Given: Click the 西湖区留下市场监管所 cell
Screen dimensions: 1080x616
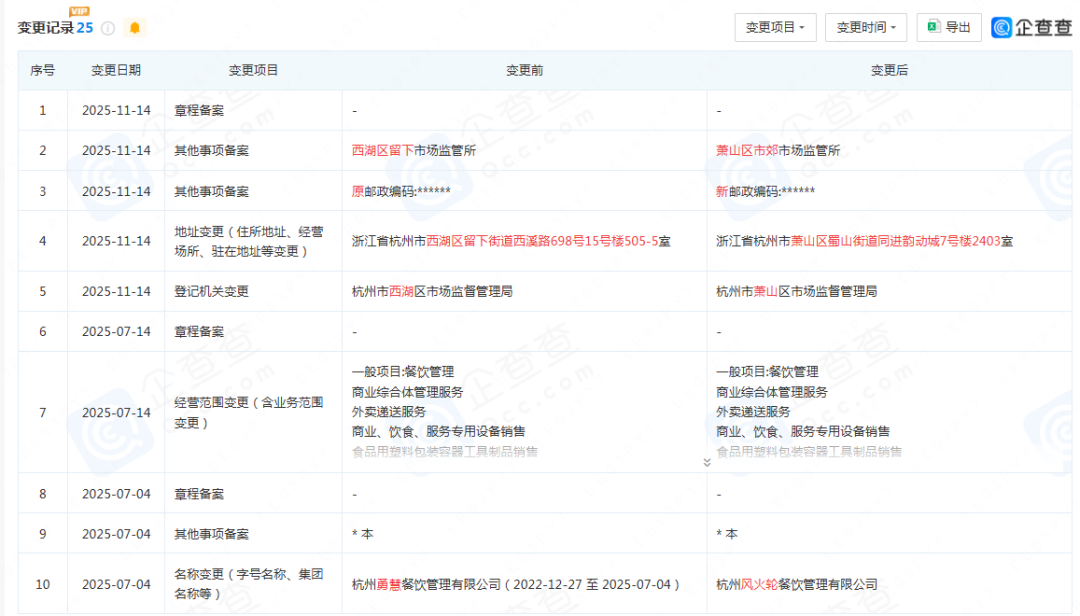Looking at the screenshot, I should point(413,150).
